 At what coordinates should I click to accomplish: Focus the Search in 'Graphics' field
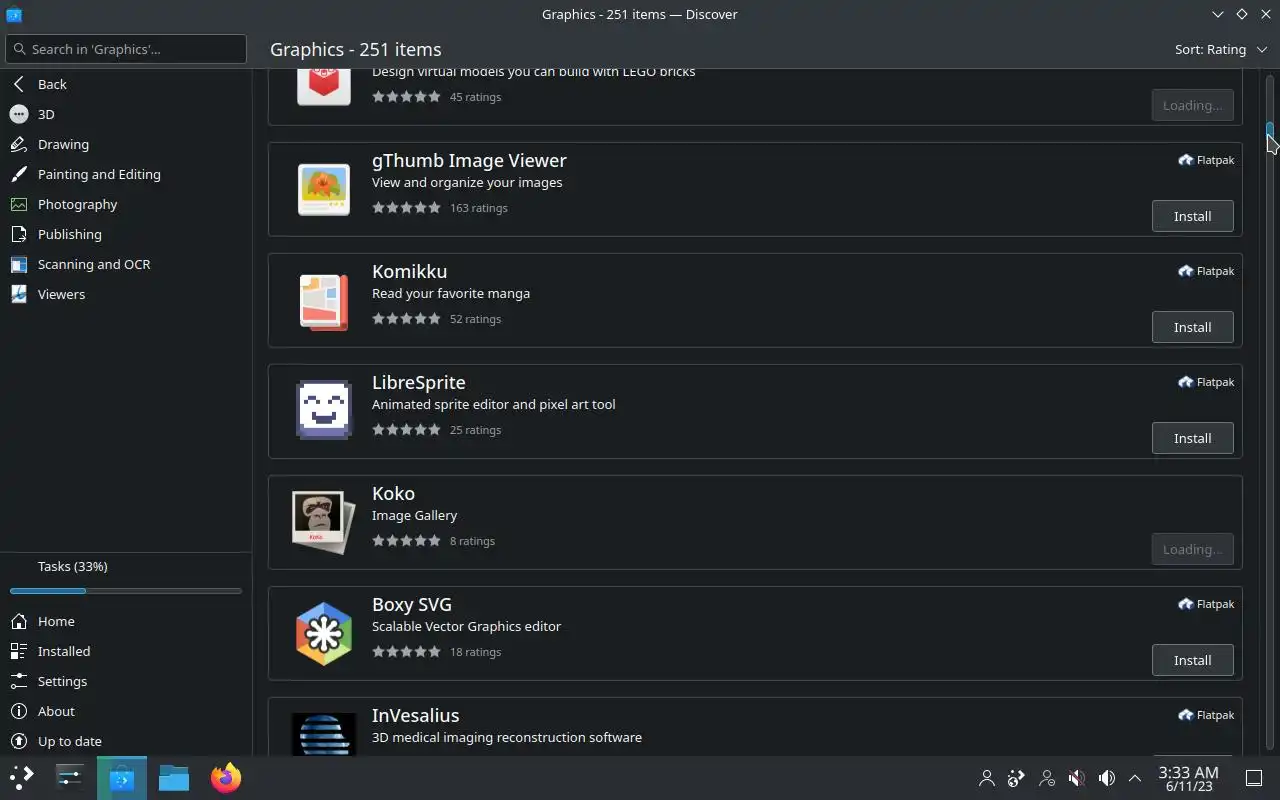tap(126, 49)
